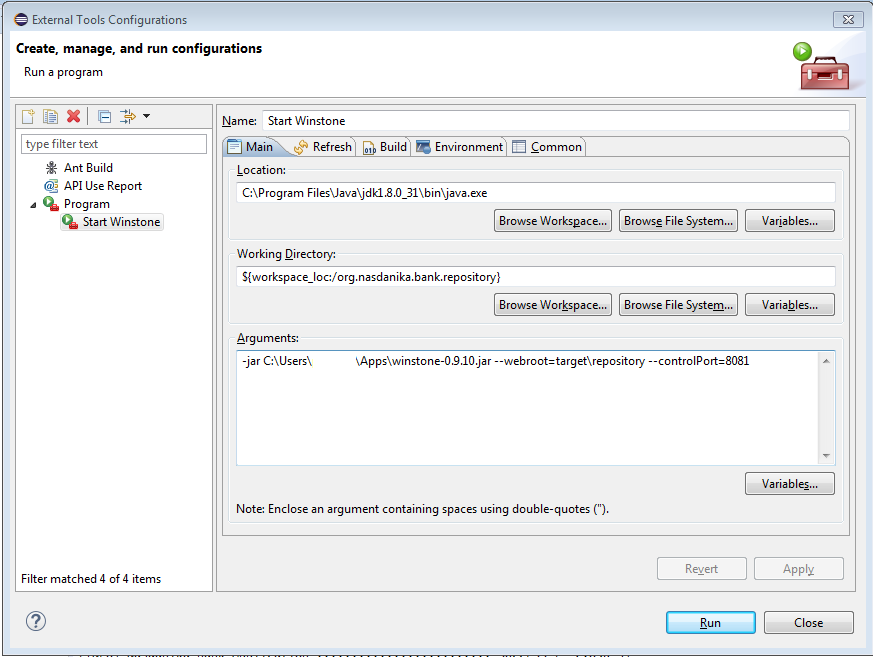Select the Start Winstone configuration

pyautogui.click(x=121, y=222)
